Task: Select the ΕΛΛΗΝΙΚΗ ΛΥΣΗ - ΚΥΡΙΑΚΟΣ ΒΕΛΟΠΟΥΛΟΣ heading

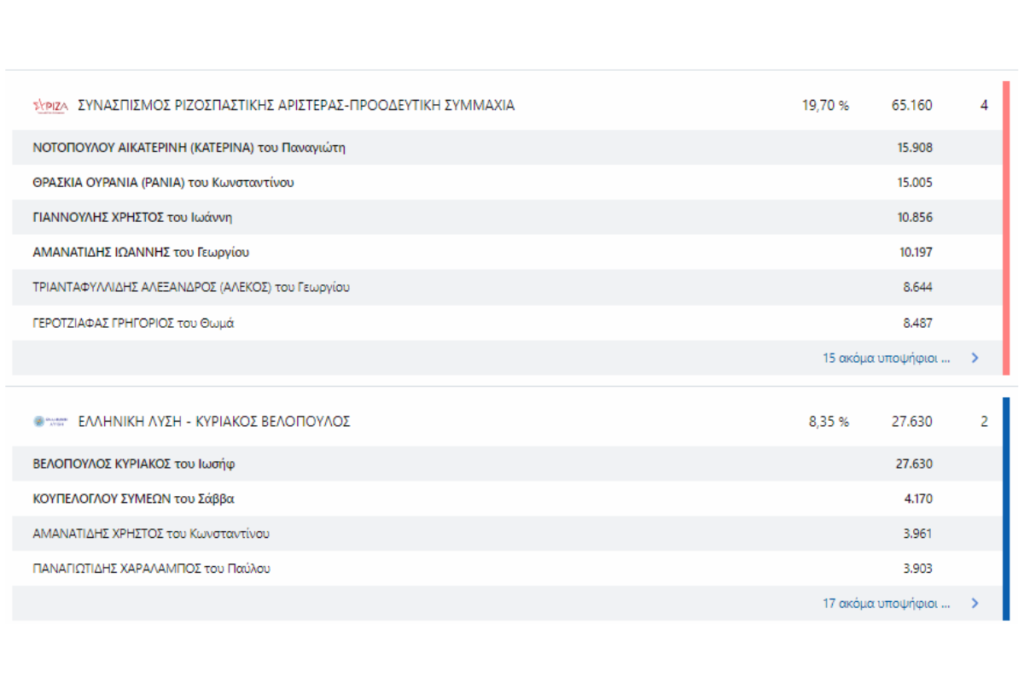Action: 214,422
